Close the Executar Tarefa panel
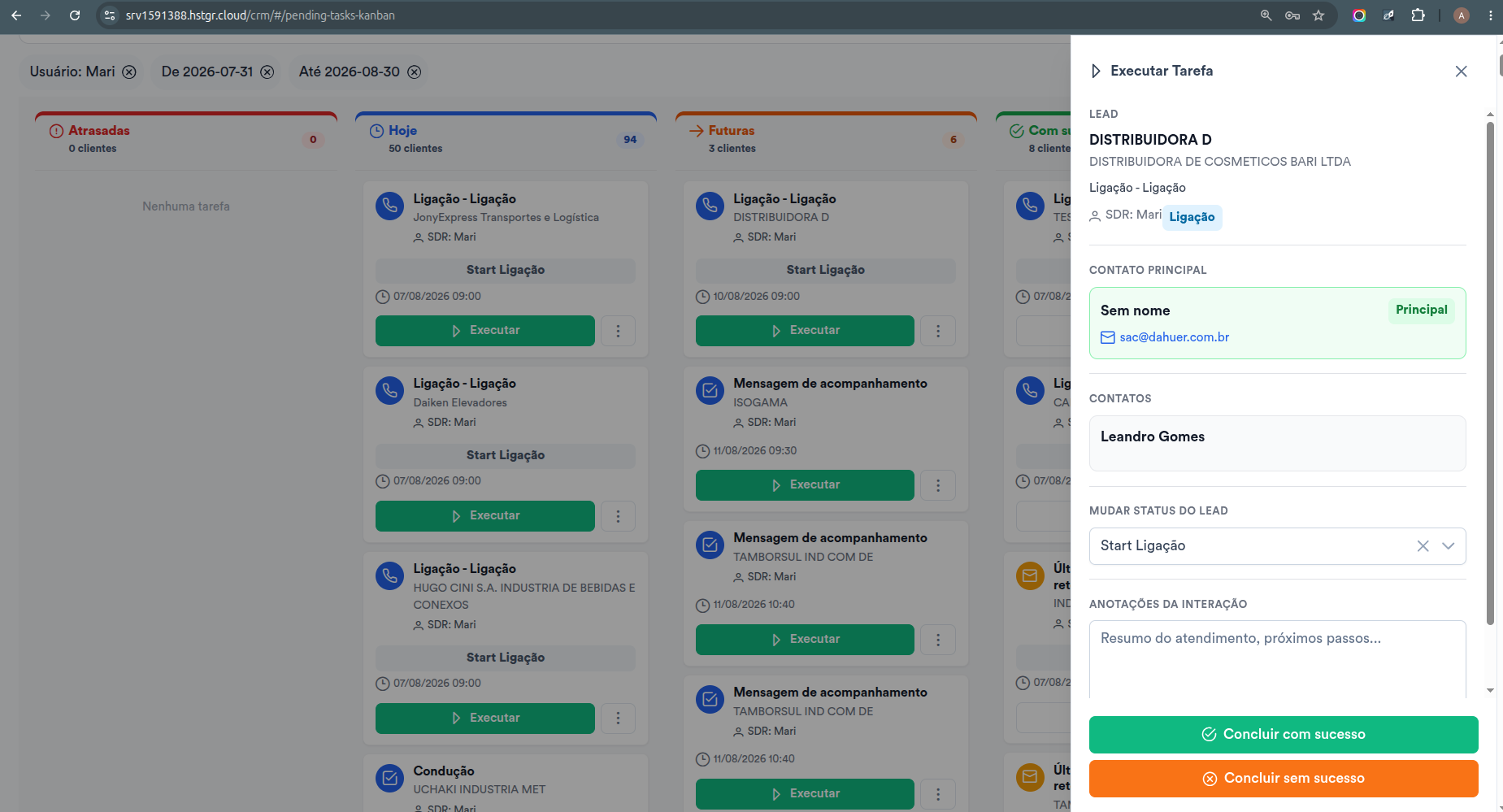The width and height of the screenshot is (1503, 812). [x=1461, y=72]
